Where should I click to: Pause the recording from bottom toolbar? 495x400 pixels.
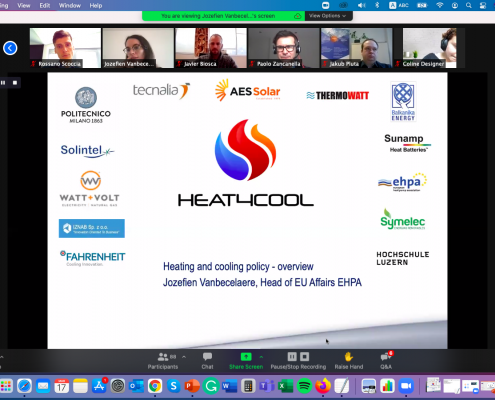pyautogui.click(x=292, y=357)
